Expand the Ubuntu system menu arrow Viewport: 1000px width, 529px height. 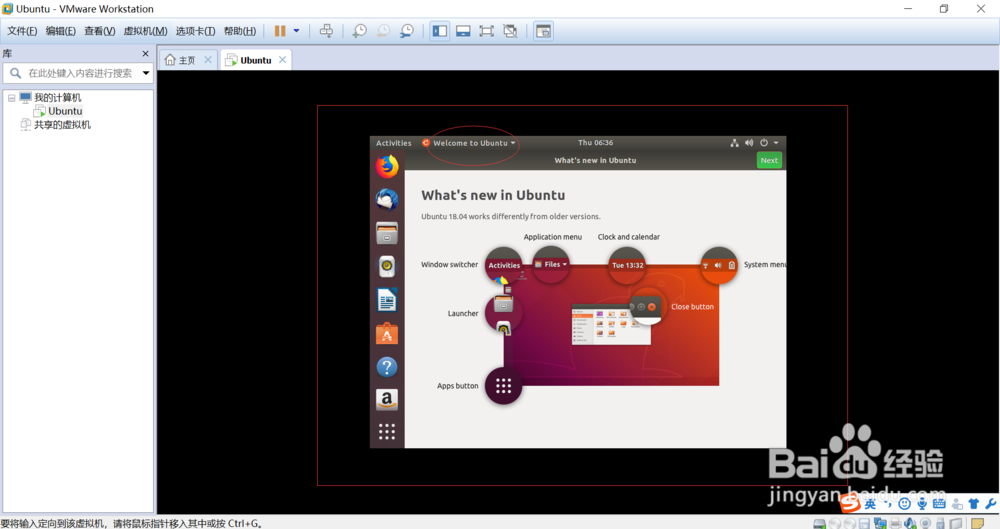tap(776, 143)
